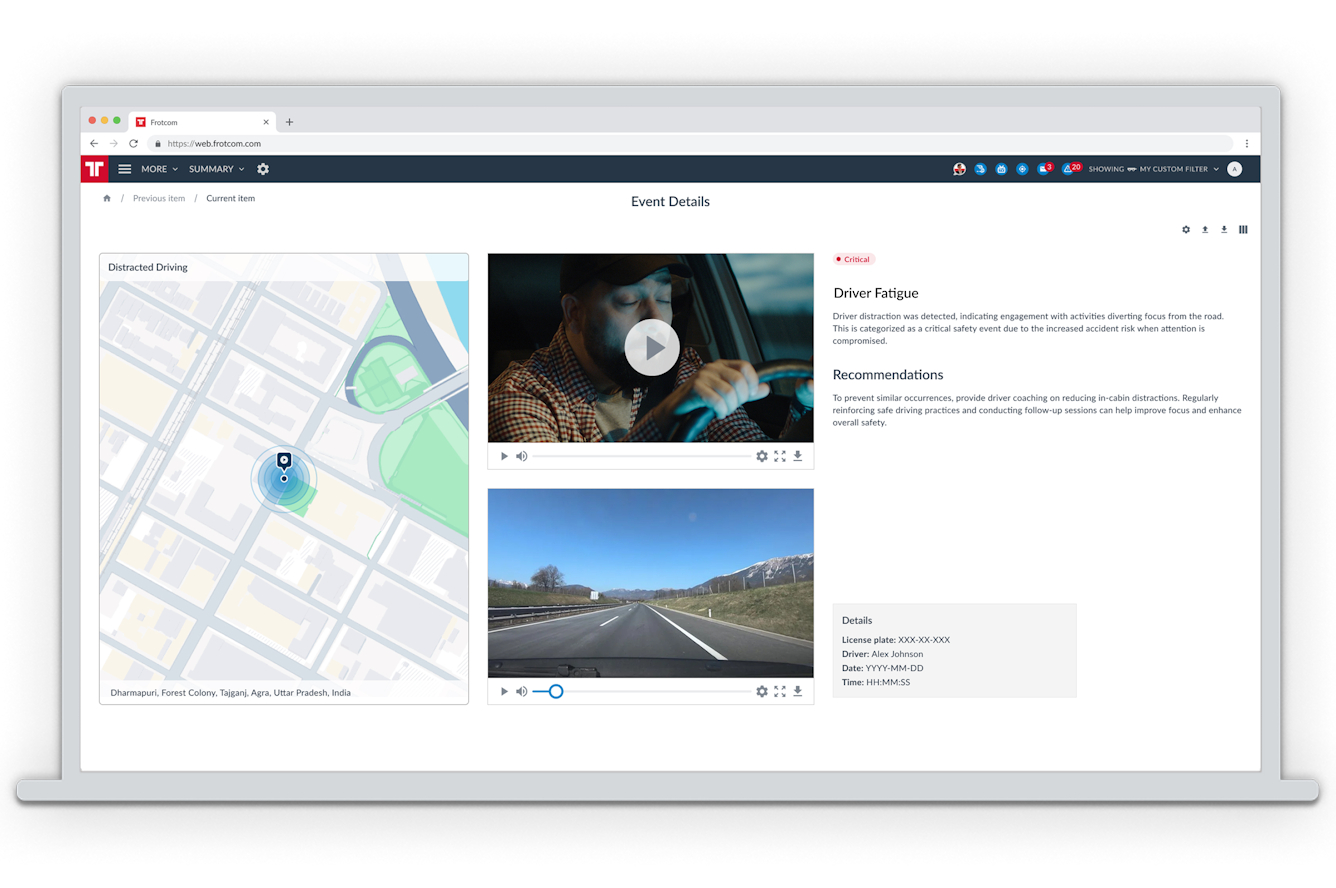The width and height of the screenshot is (1336, 888).
Task: Click the columns layout icon
Action: coord(1243,230)
